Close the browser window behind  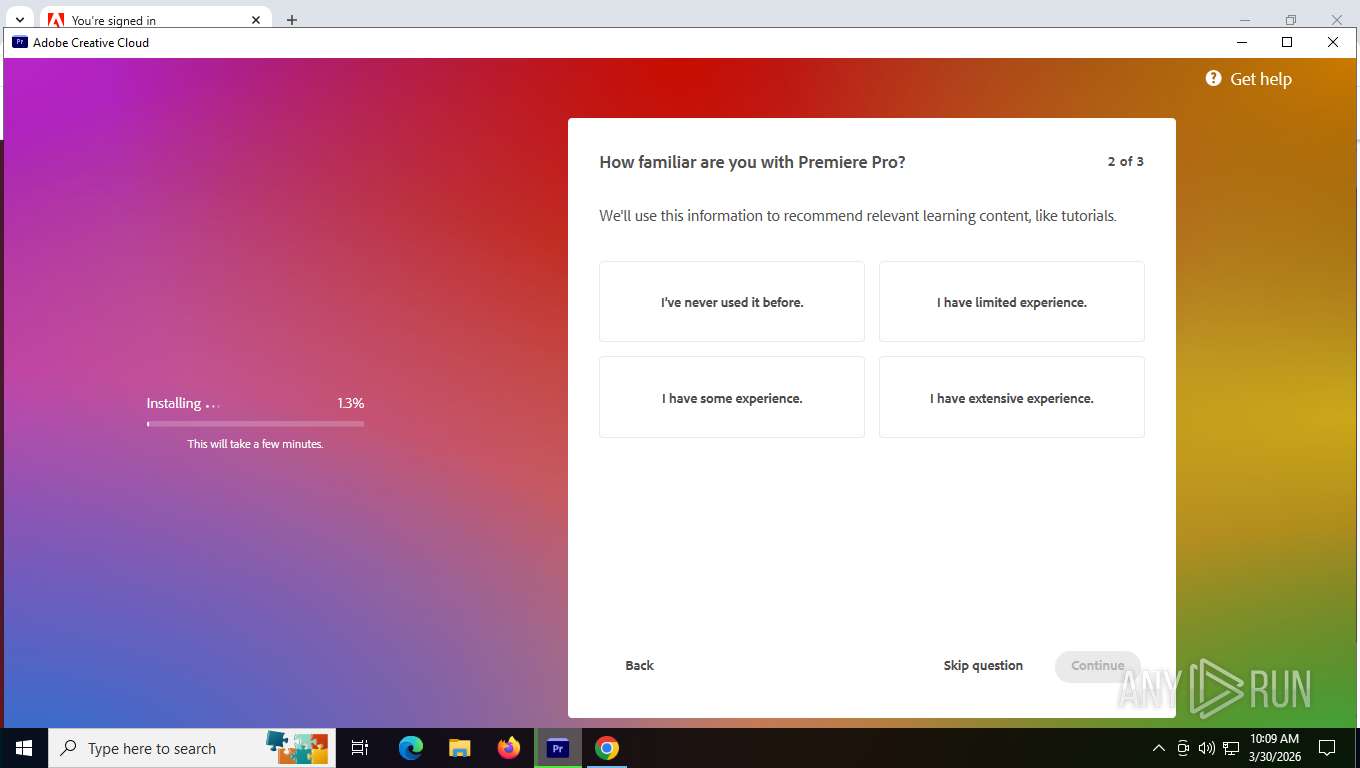[1337, 19]
